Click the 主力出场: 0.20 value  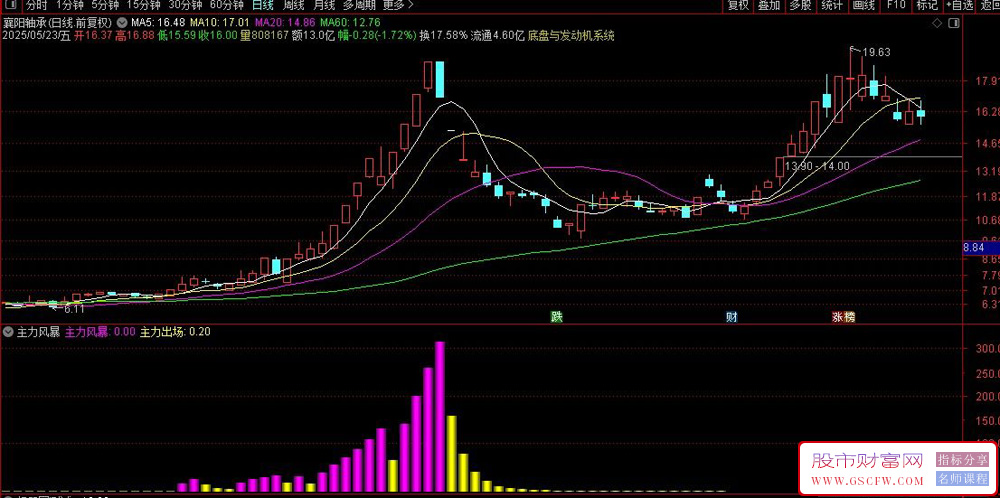coord(175,332)
